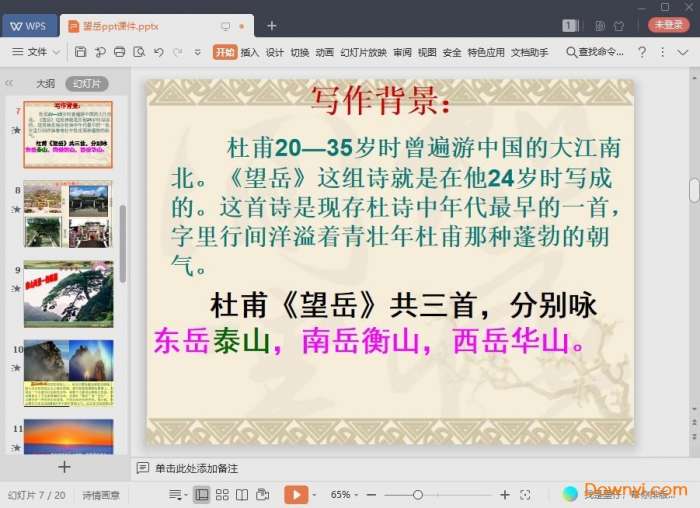Select the 幻灯片 thumbnails tab
Screen dimensions: 700x508
pos(87,83)
